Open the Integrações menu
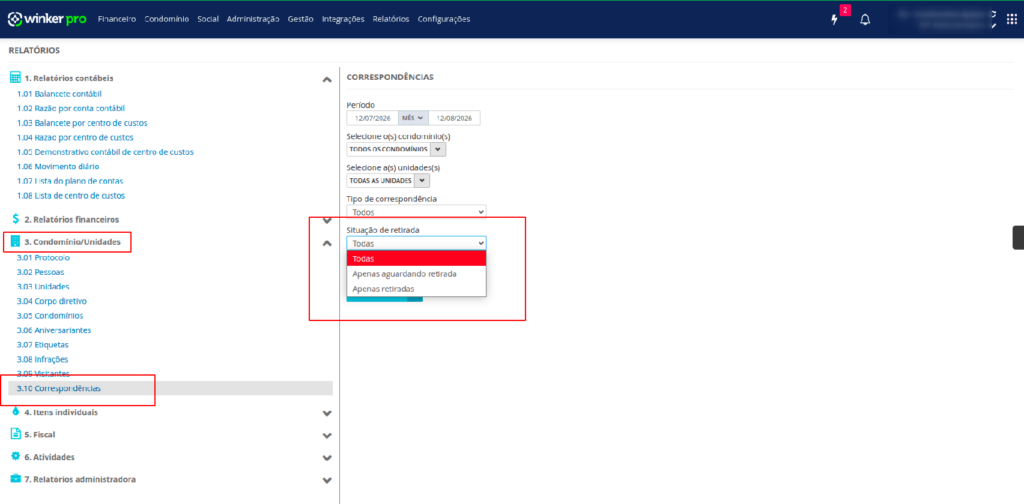1024x504 pixels. pos(343,19)
